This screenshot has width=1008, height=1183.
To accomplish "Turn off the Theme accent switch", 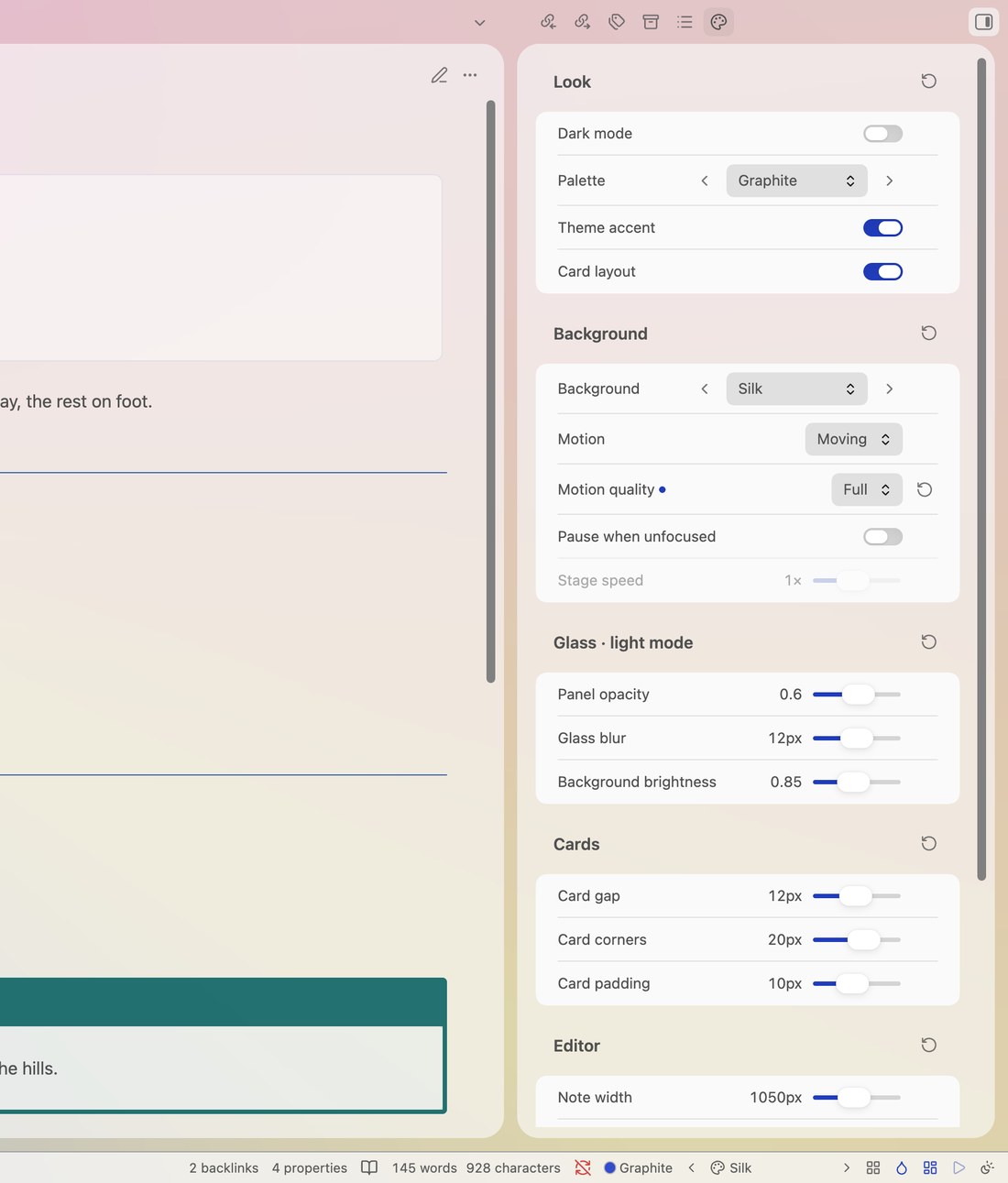I will click(882, 228).
